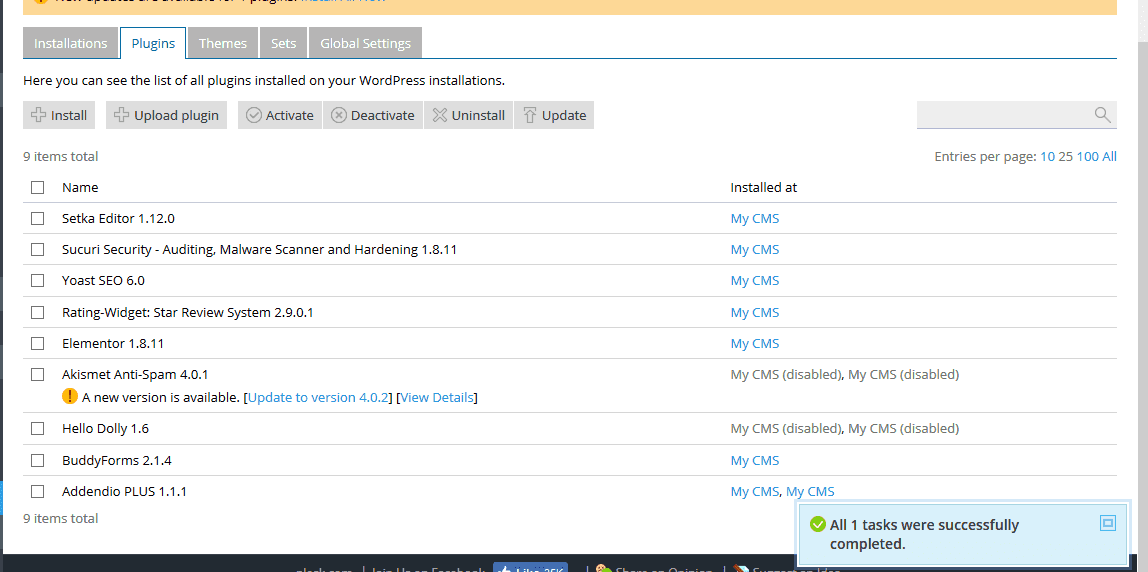Click the Deactivate button
The image size is (1148, 572).
373,115
